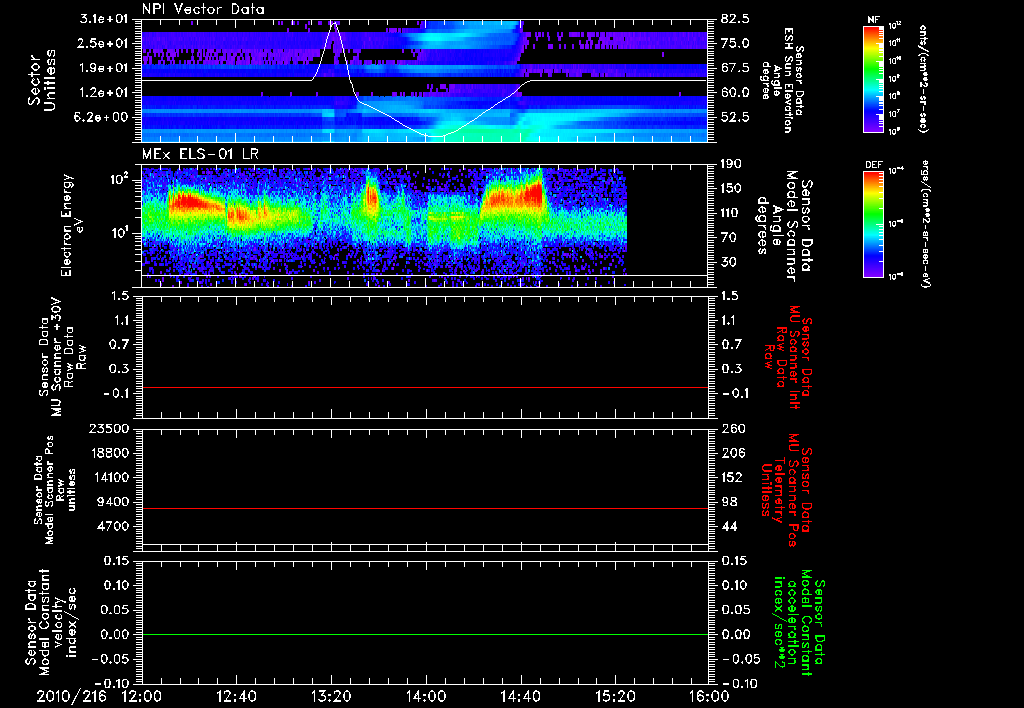Click the 'Model Scanner Angle degrees' axis label
The height and width of the screenshot is (708, 1024).
pyautogui.click(x=784, y=226)
